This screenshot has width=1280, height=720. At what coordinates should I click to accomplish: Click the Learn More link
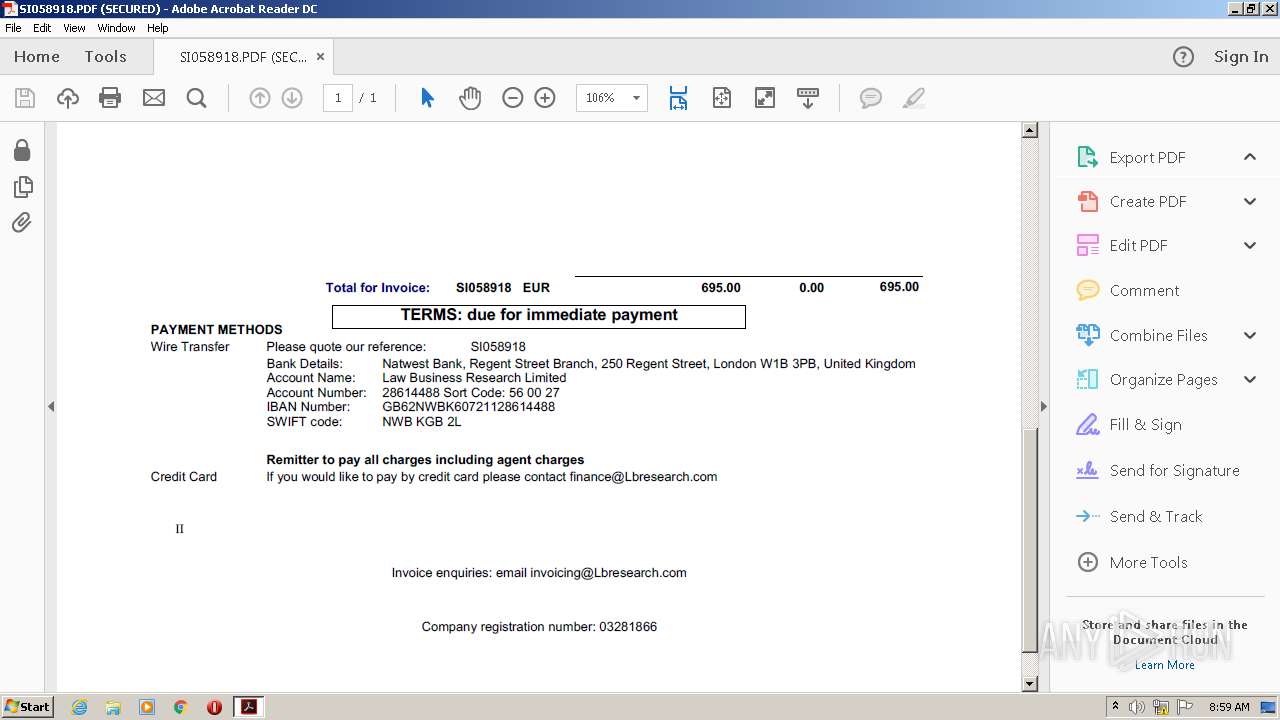point(1165,665)
